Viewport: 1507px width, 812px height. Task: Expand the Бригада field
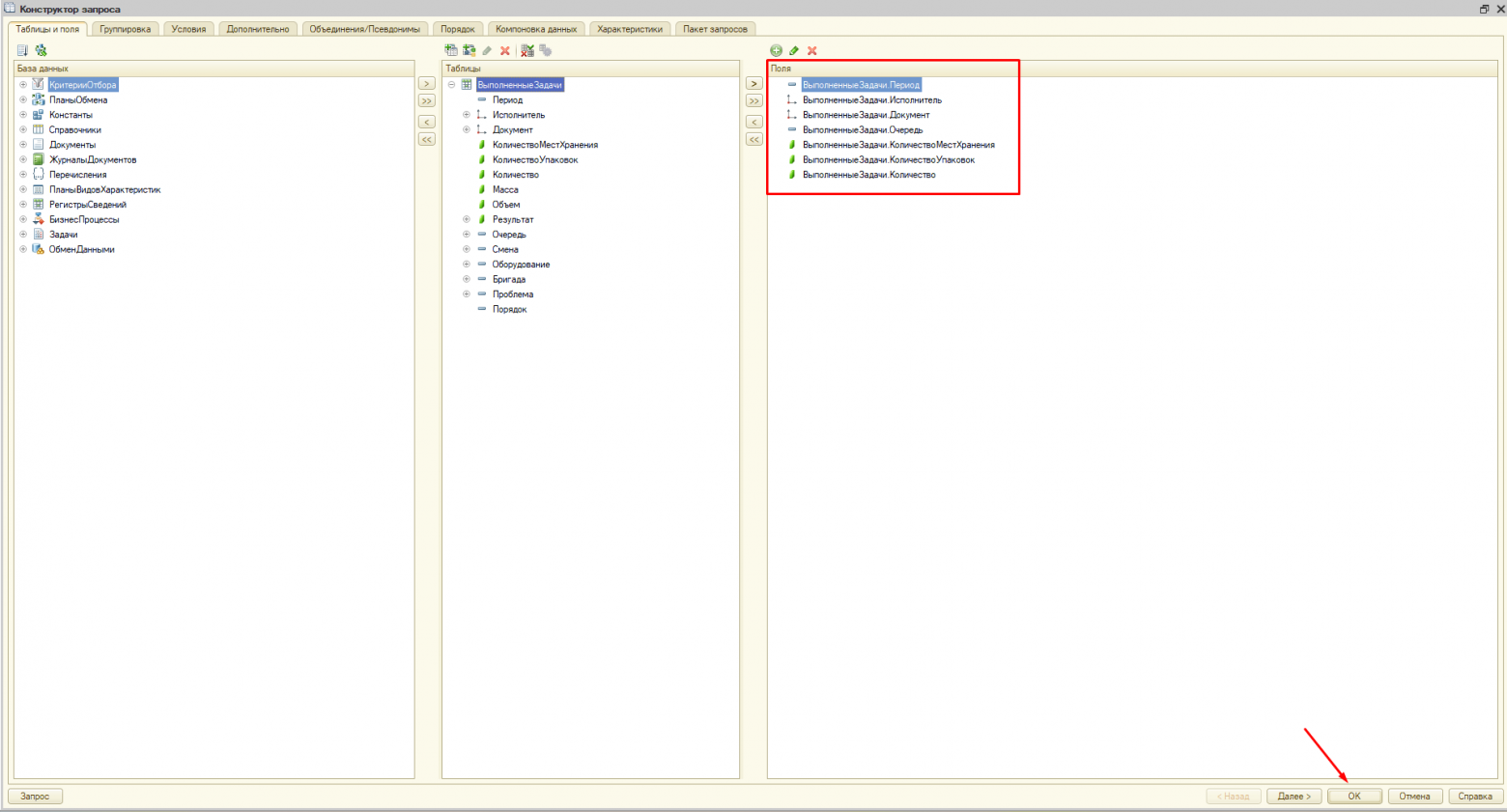click(x=467, y=279)
